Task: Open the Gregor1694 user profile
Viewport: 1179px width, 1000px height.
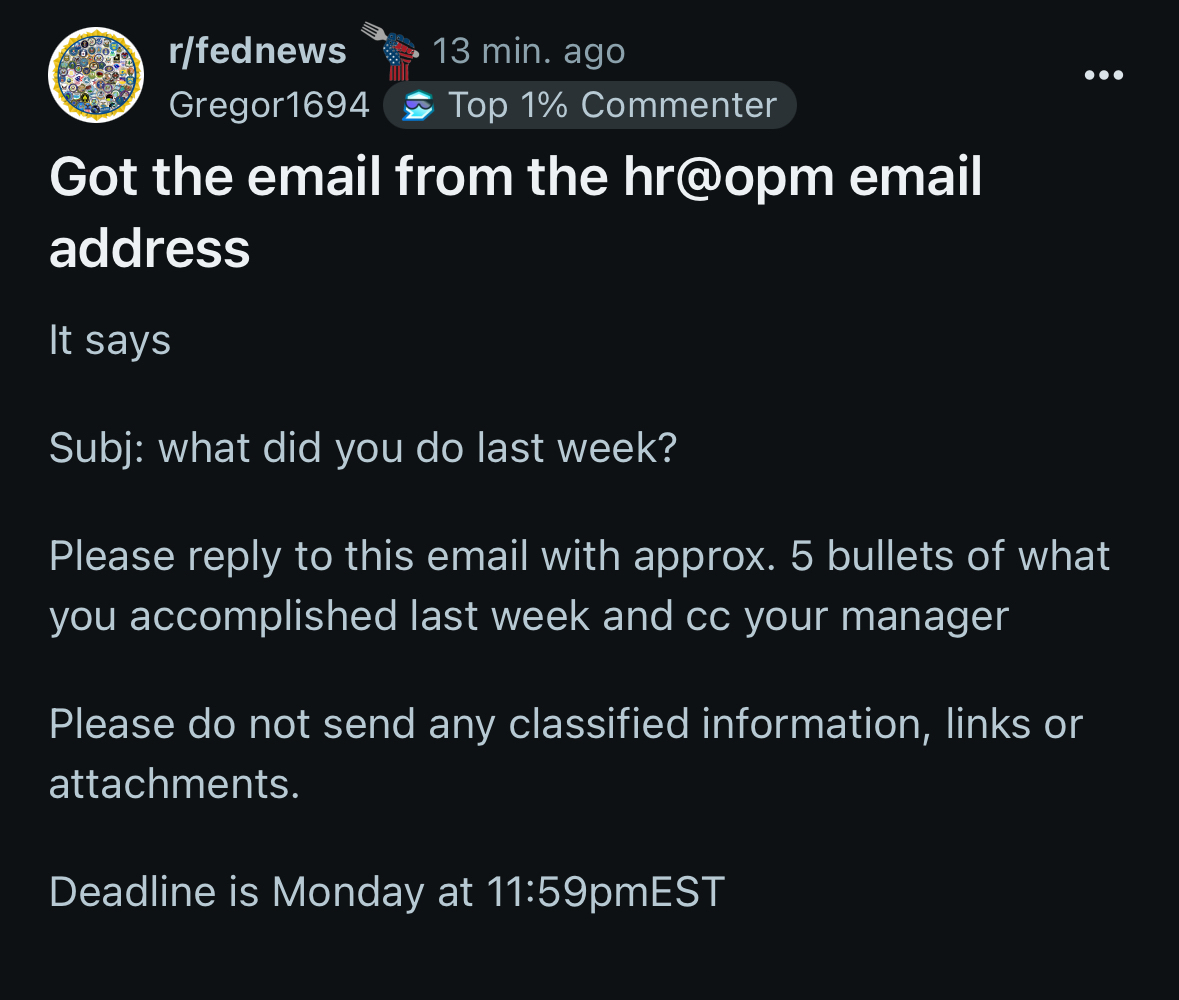Action: (x=269, y=105)
